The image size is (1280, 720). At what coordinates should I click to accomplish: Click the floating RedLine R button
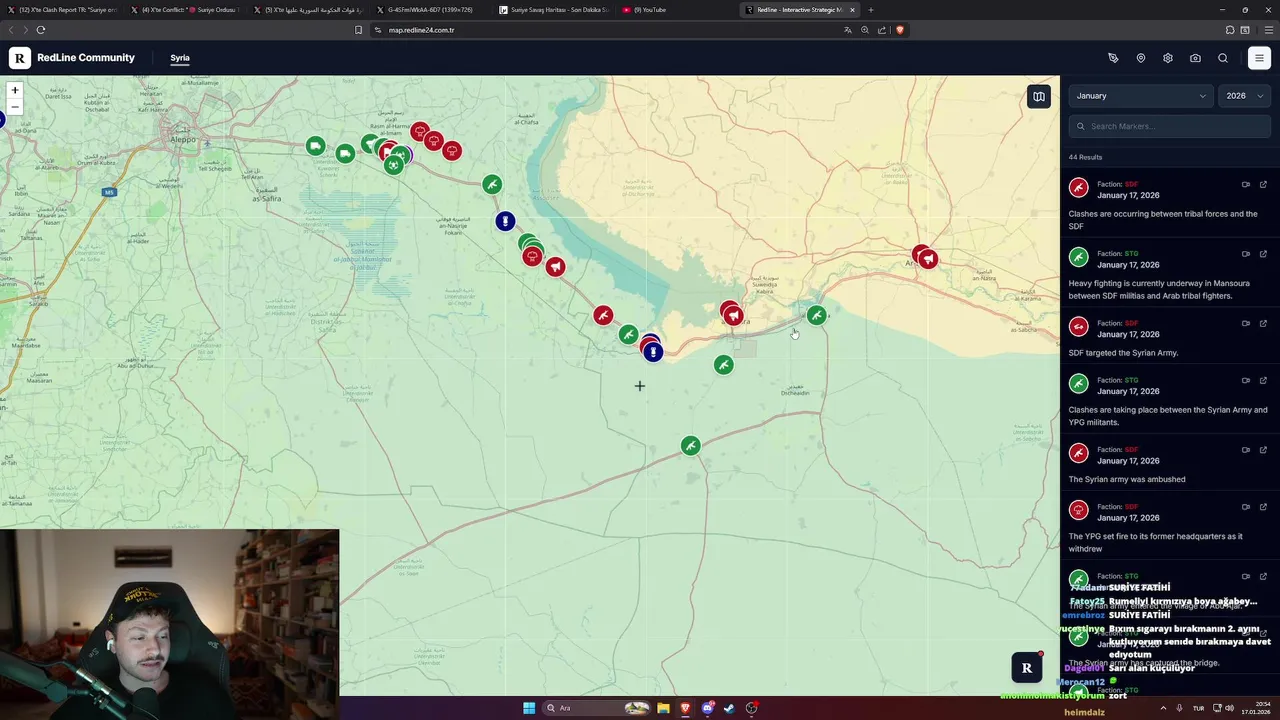(x=1026, y=668)
